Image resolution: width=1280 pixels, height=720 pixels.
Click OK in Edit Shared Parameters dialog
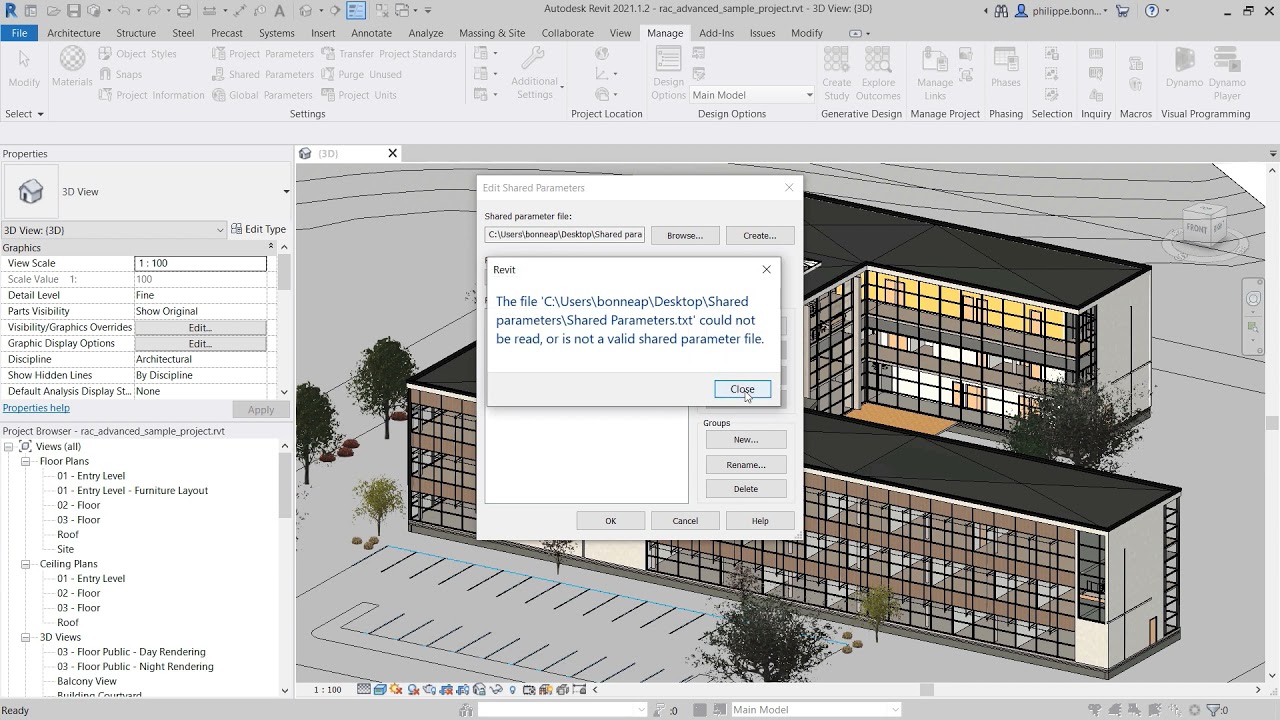click(x=611, y=521)
